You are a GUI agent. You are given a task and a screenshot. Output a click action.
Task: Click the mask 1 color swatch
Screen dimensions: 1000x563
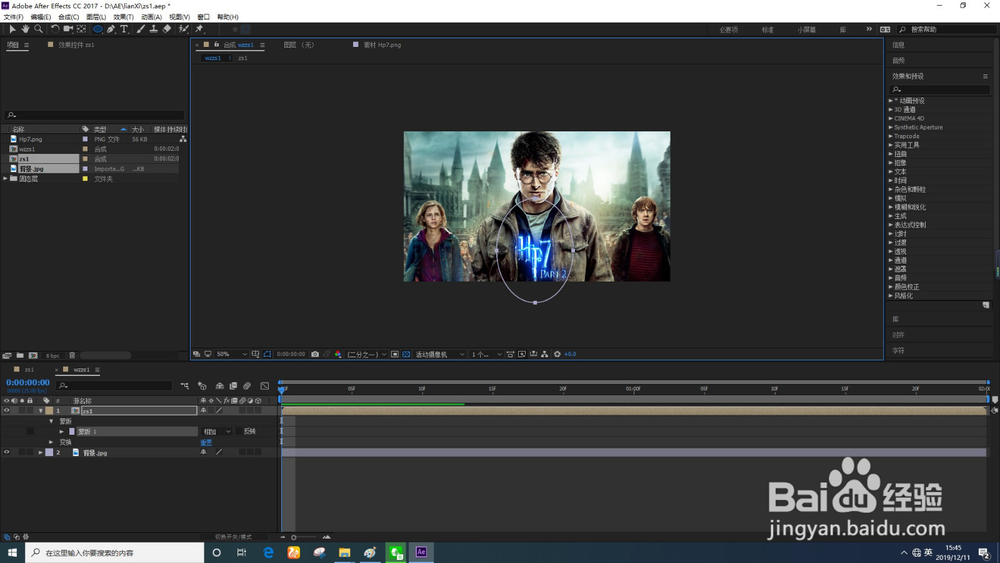pyautogui.click(x=71, y=432)
